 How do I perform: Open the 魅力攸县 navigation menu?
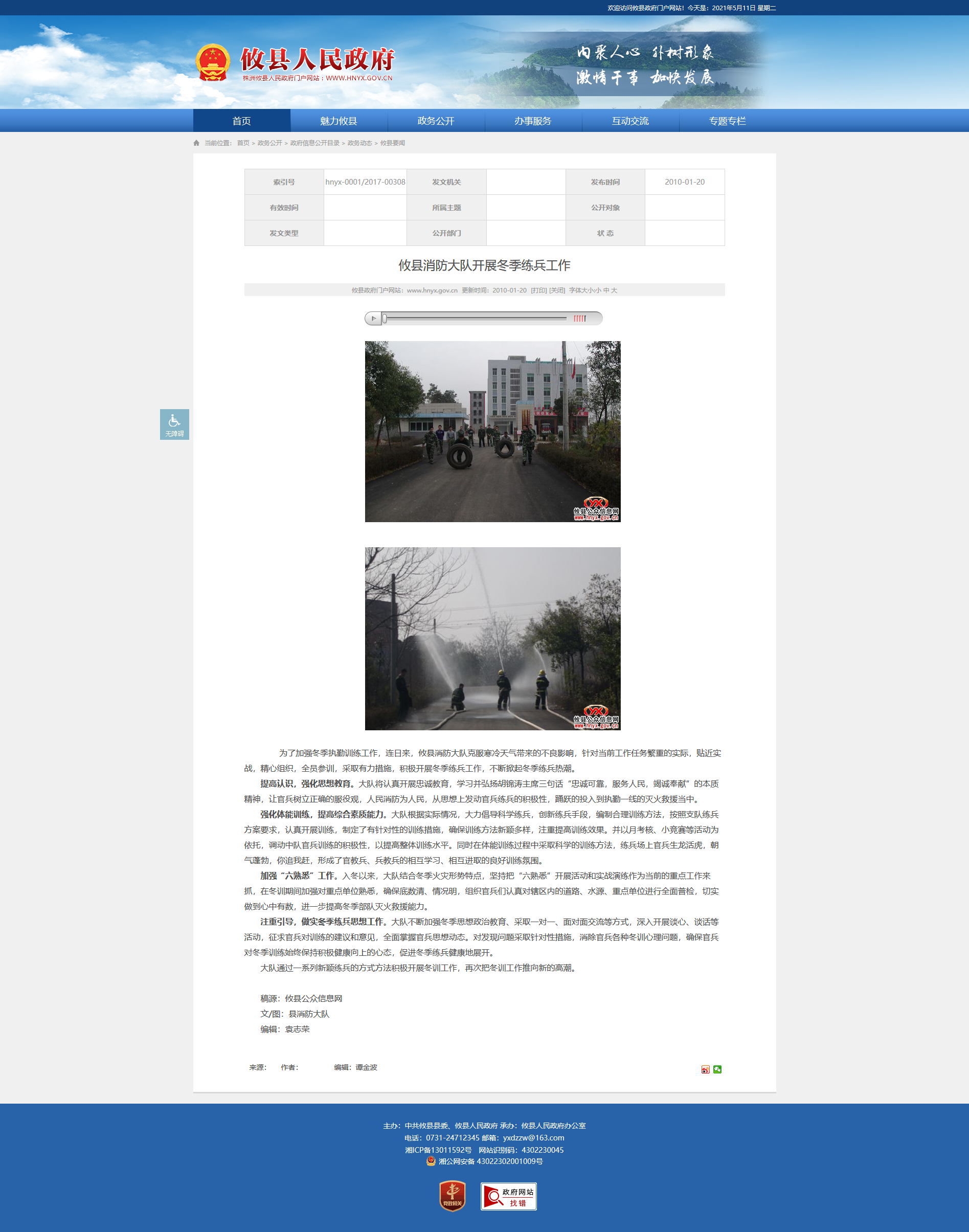339,121
